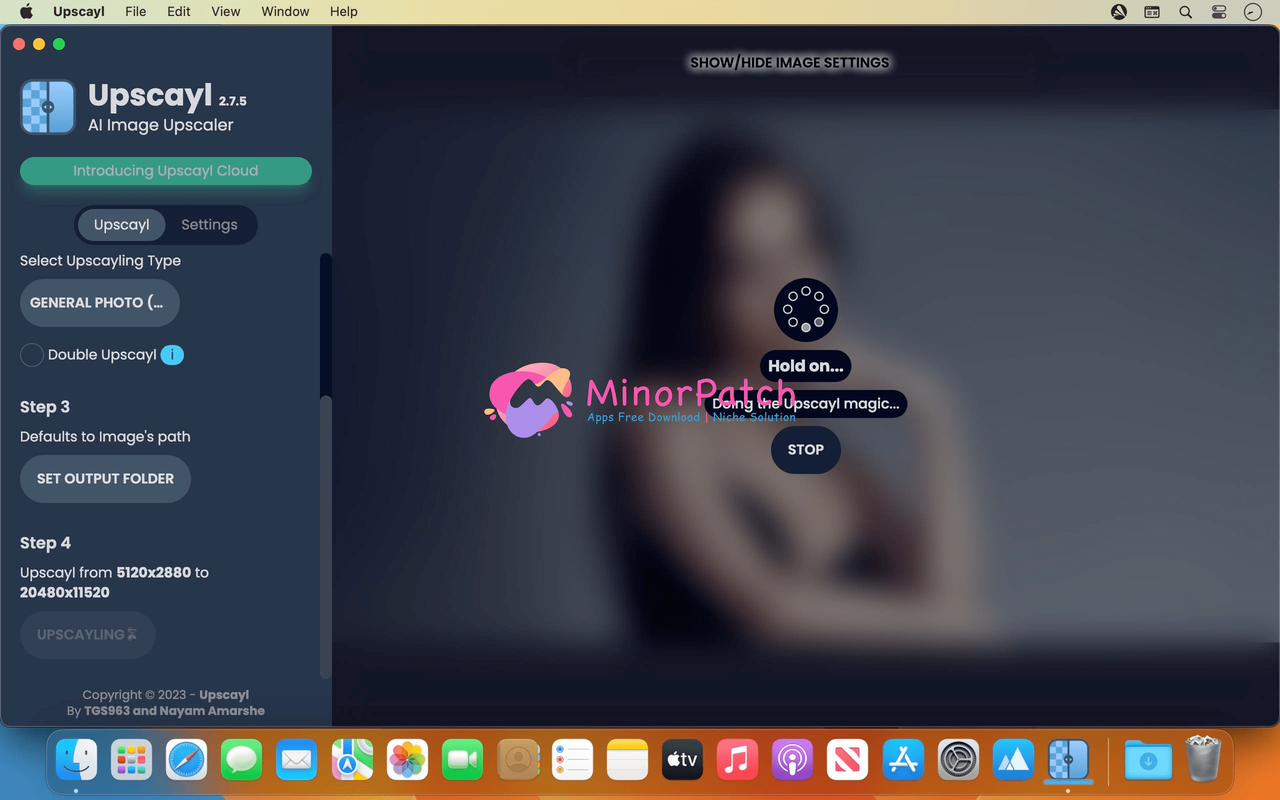This screenshot has width=1280, height=800.
Task: Open Reminders from the dock
Action: pyautogui.click(x=573, y=760)
